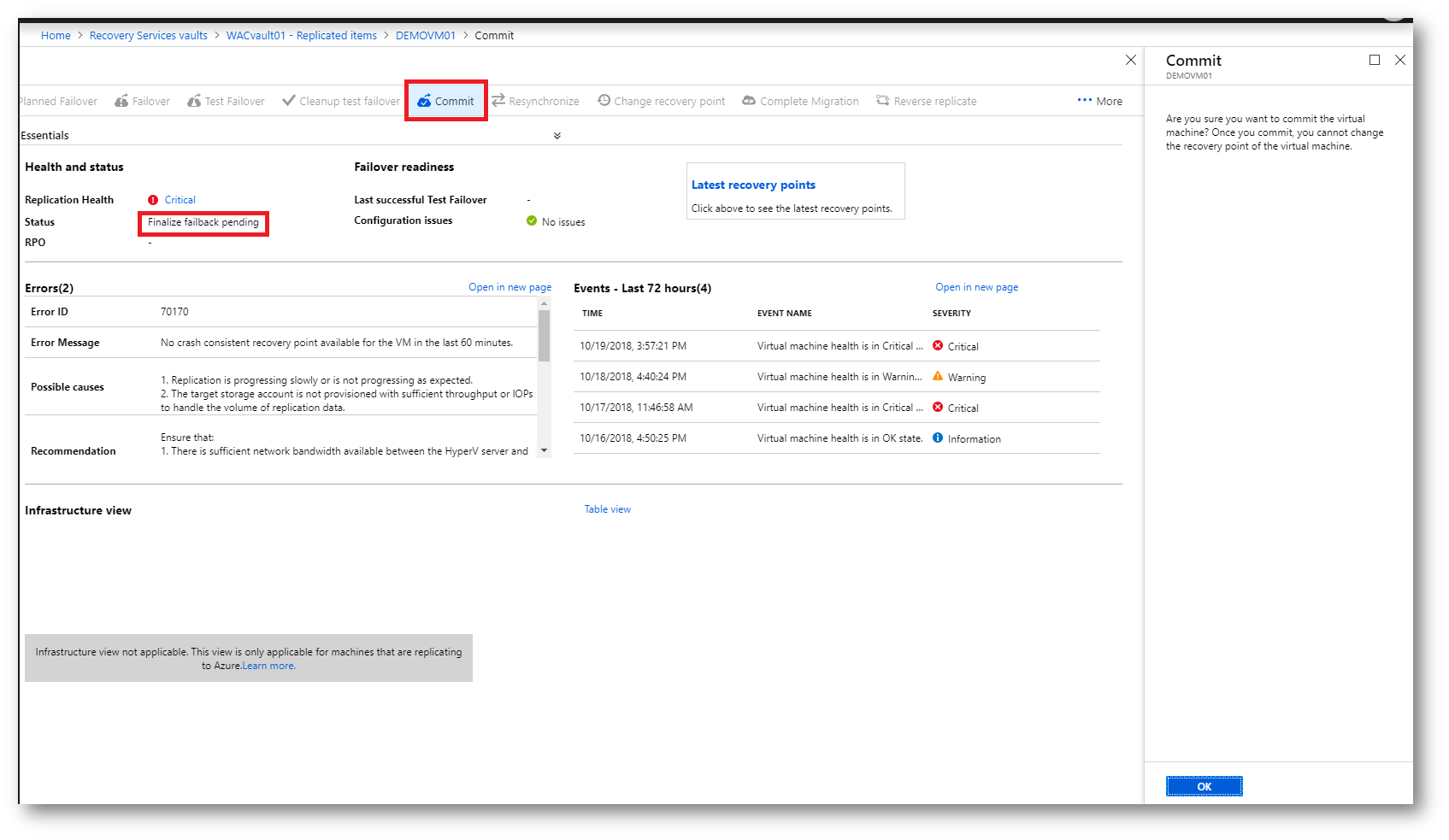
Task: Click the errors list scrollbar thumb
Action: click(x=545, y=336)
